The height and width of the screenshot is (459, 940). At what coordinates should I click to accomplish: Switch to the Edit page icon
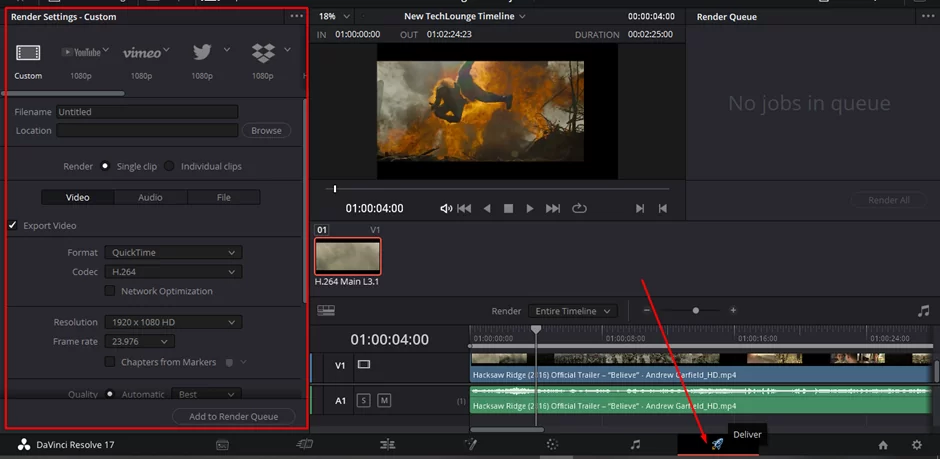pyautogui.click(x=387, y=445)
